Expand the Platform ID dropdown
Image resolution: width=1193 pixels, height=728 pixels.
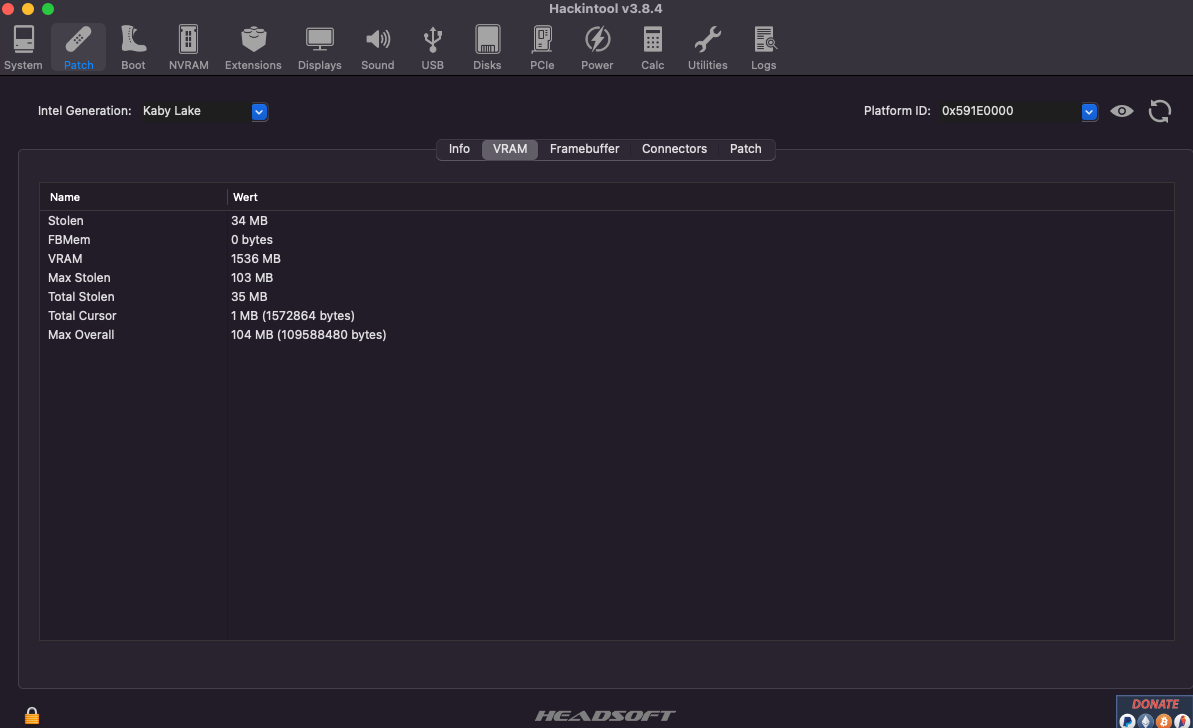1089,111
